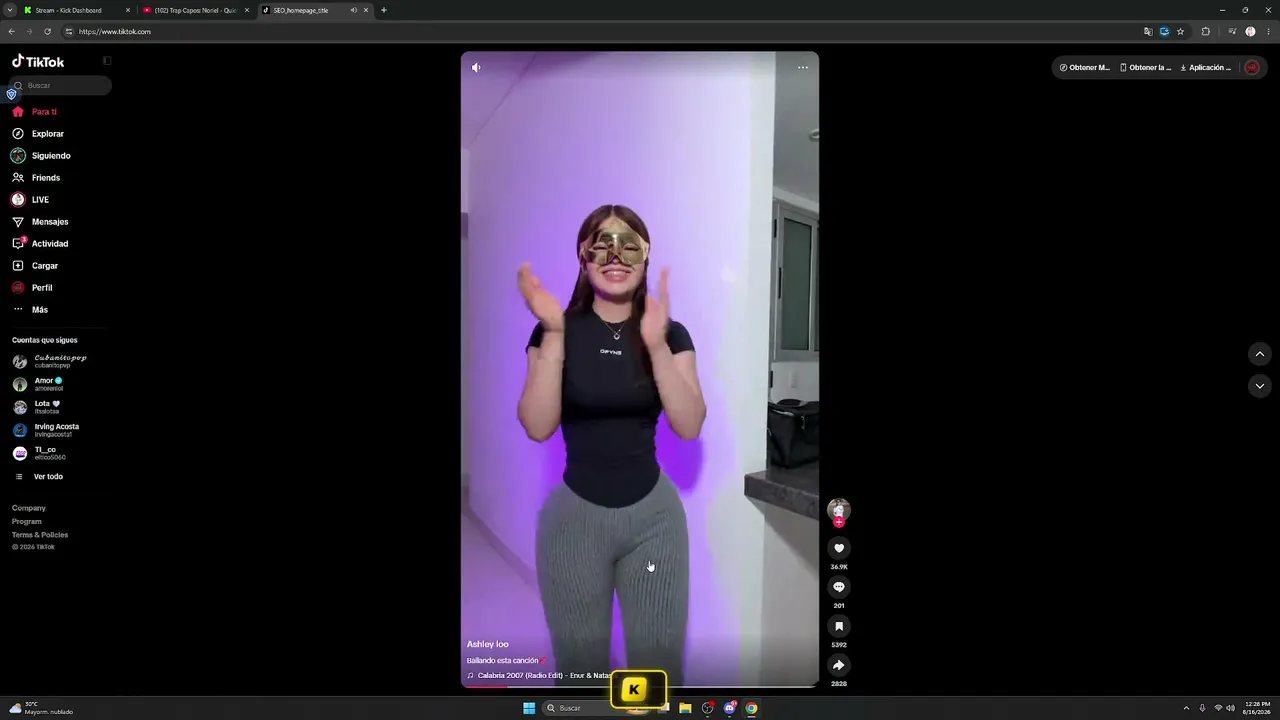Open the video's three-dot options menu

click(x=803, y=68)
